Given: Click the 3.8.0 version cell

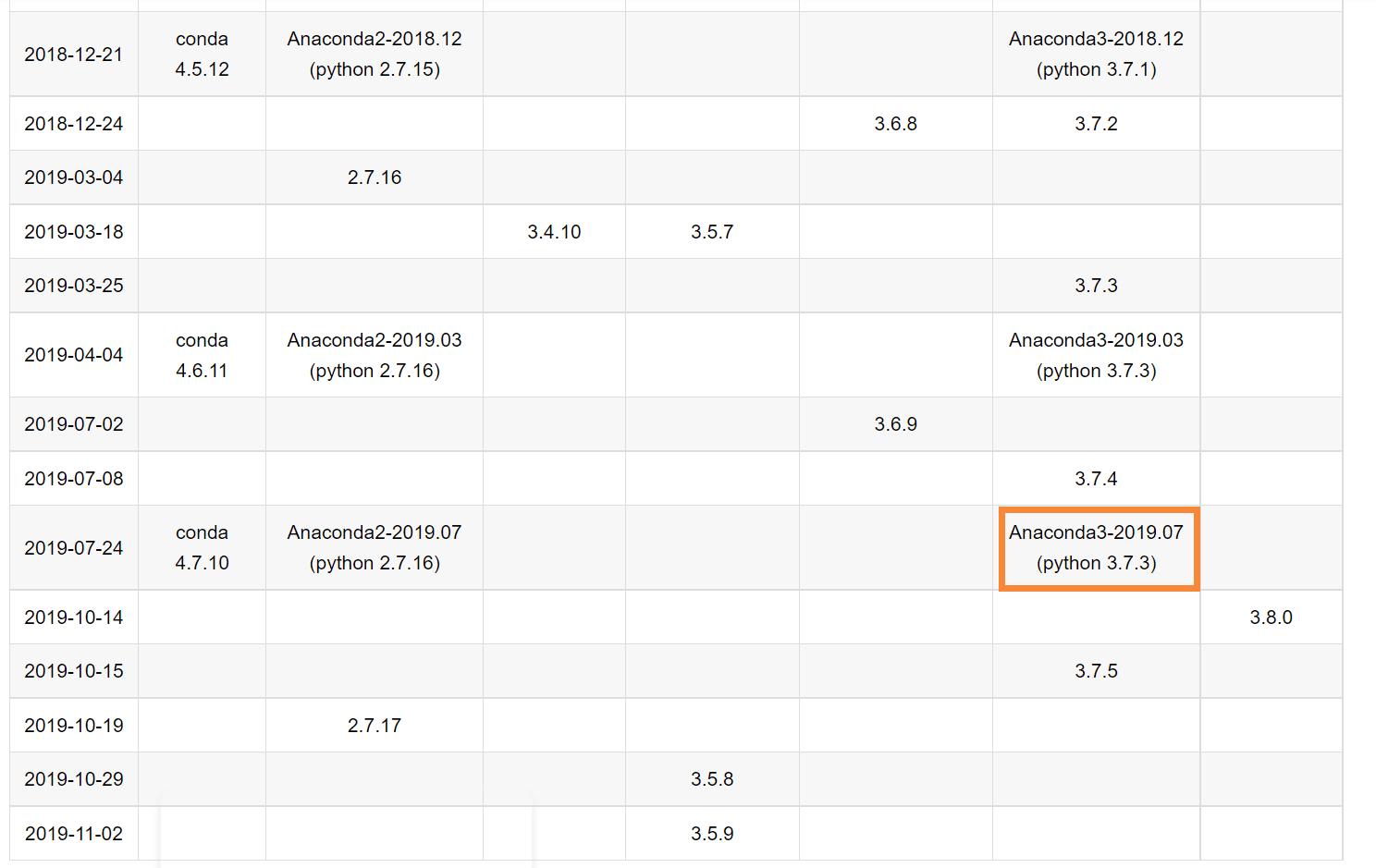Looking at the screenshot, I should 1272,617.
